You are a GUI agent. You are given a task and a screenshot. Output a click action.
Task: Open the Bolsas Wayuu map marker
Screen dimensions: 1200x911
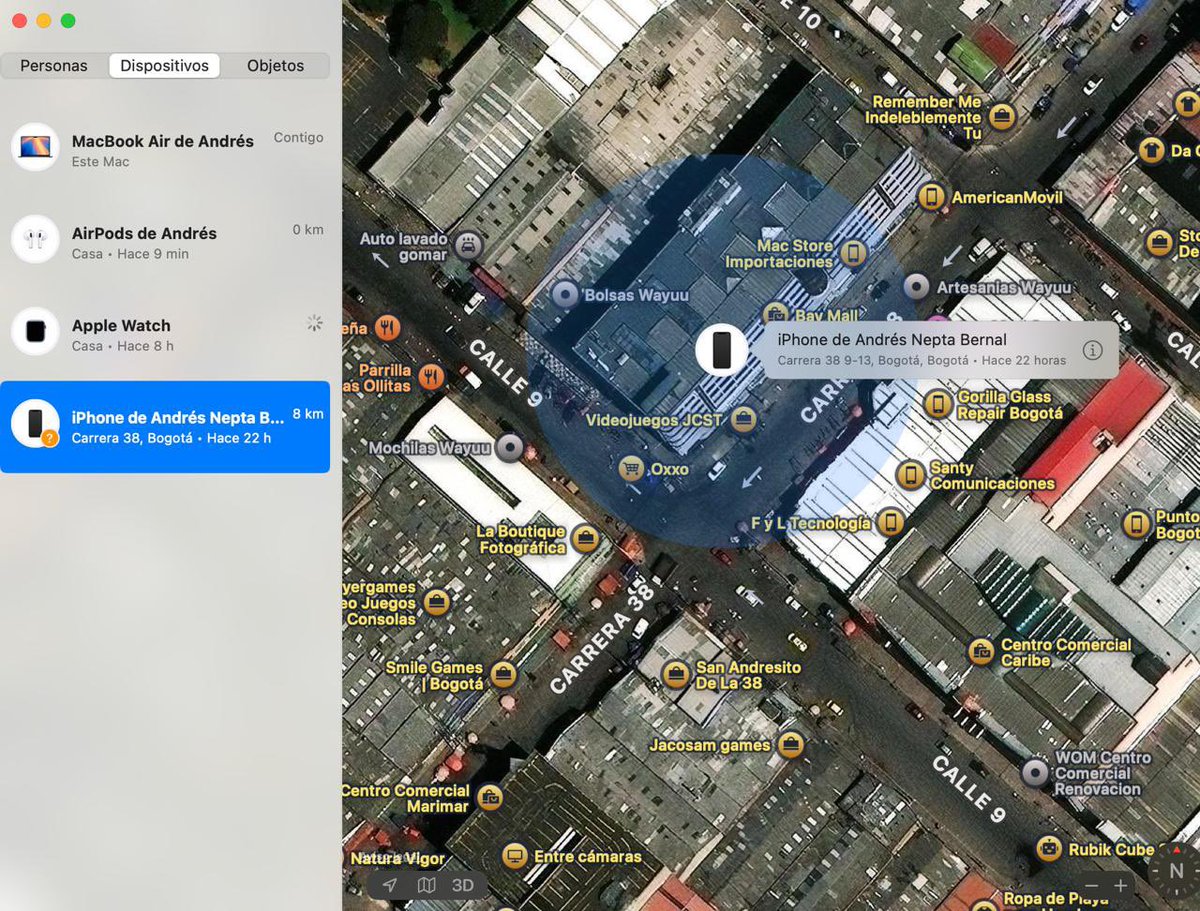pyautogui.click(x=565, y=295)
